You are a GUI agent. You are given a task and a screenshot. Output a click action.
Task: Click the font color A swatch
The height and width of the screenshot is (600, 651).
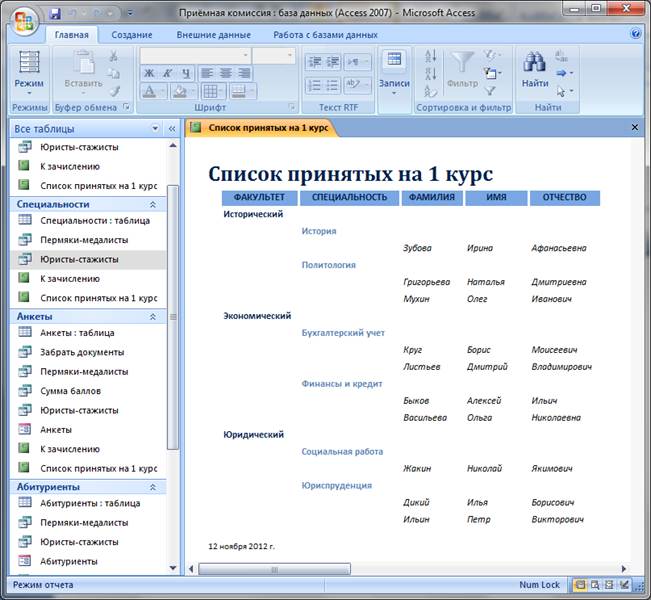(149, 91)
